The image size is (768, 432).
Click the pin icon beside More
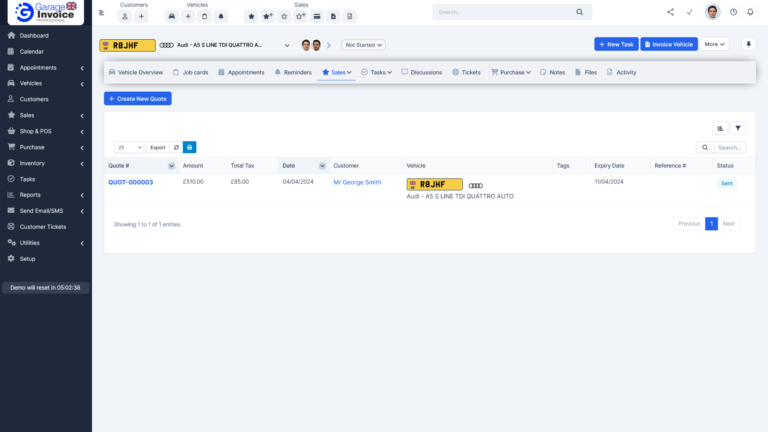tap(748, 45)
